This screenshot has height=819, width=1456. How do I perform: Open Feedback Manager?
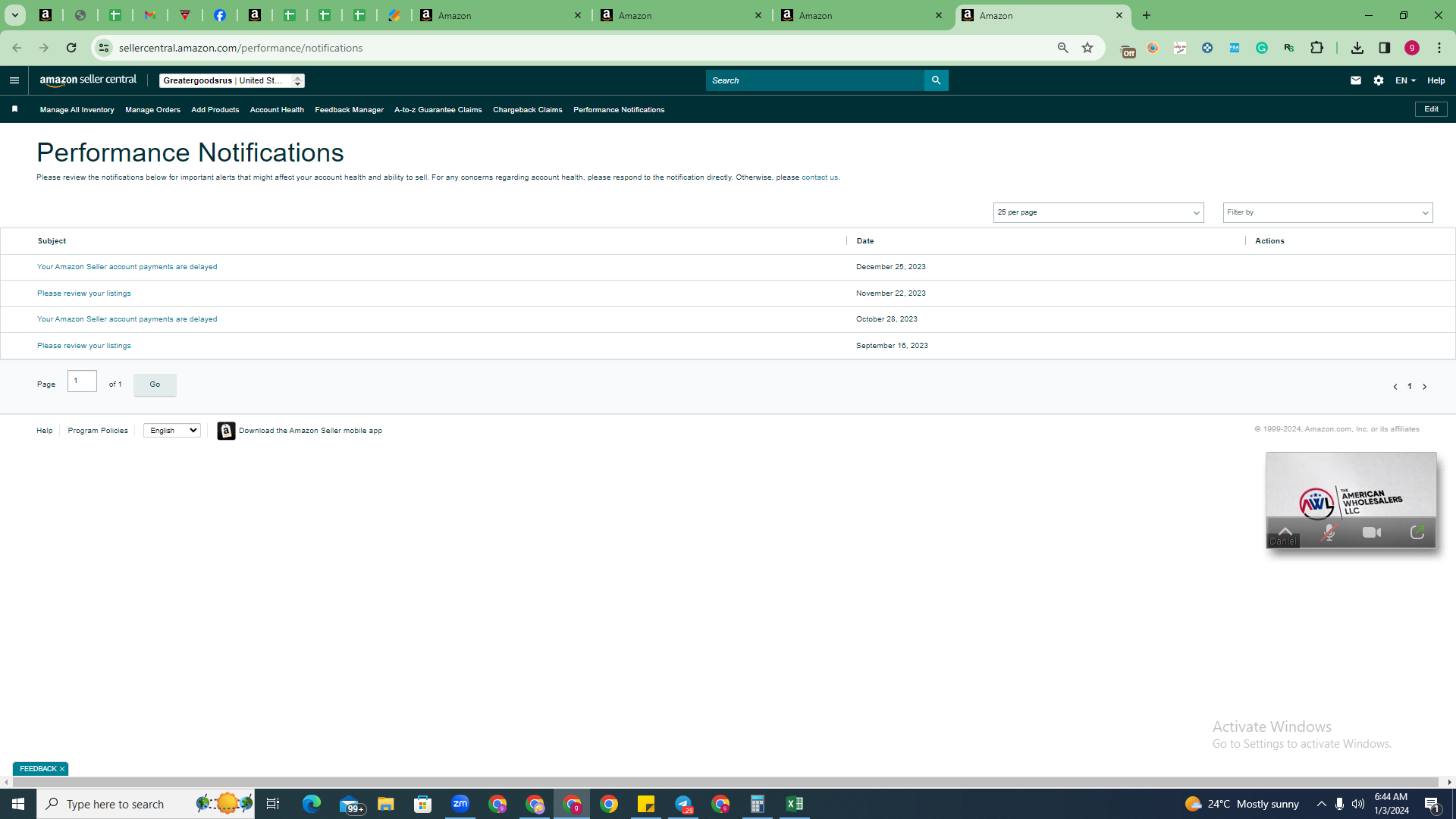[x=349, y=110]
